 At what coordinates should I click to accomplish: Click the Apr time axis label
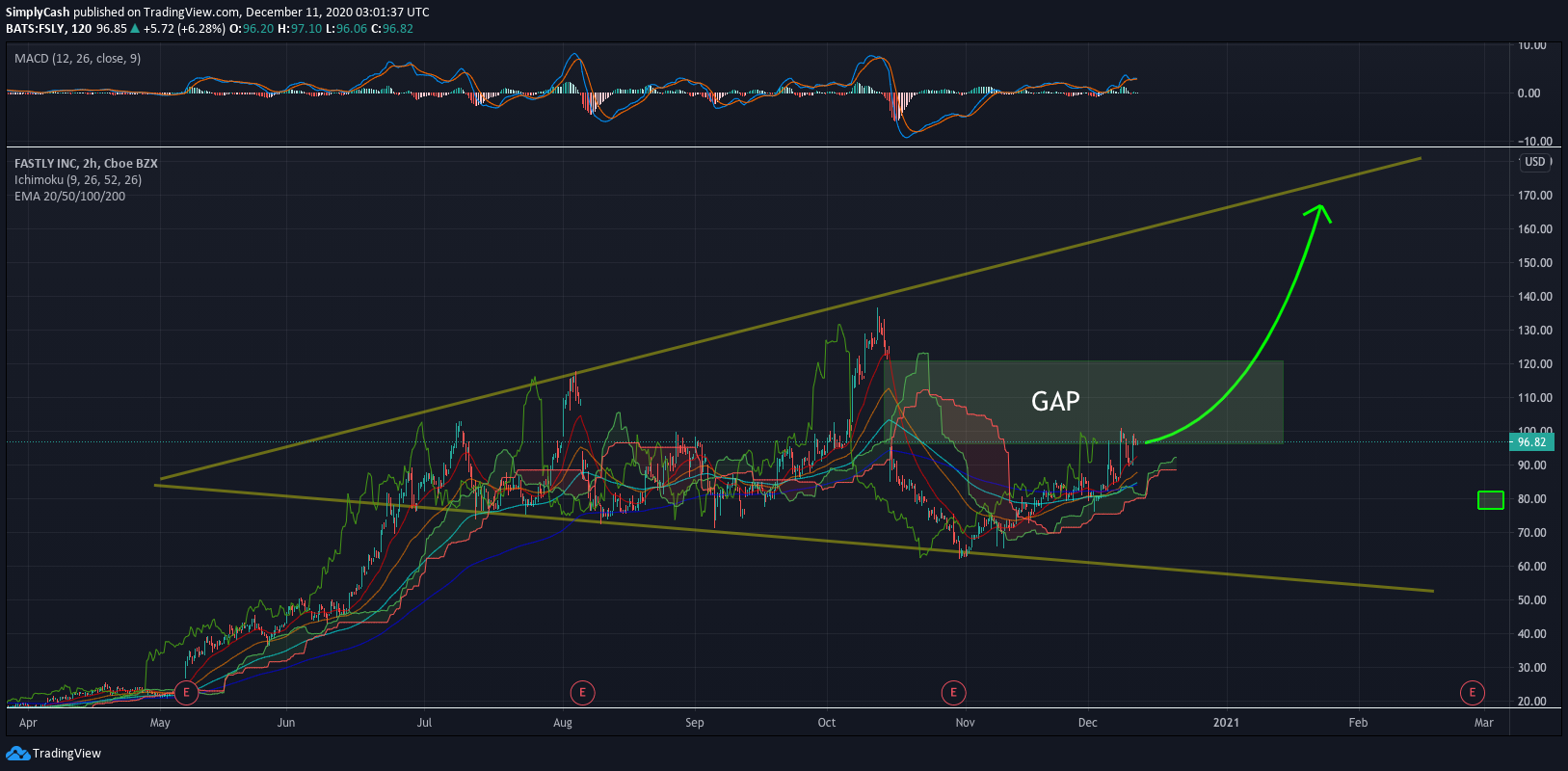28,723
